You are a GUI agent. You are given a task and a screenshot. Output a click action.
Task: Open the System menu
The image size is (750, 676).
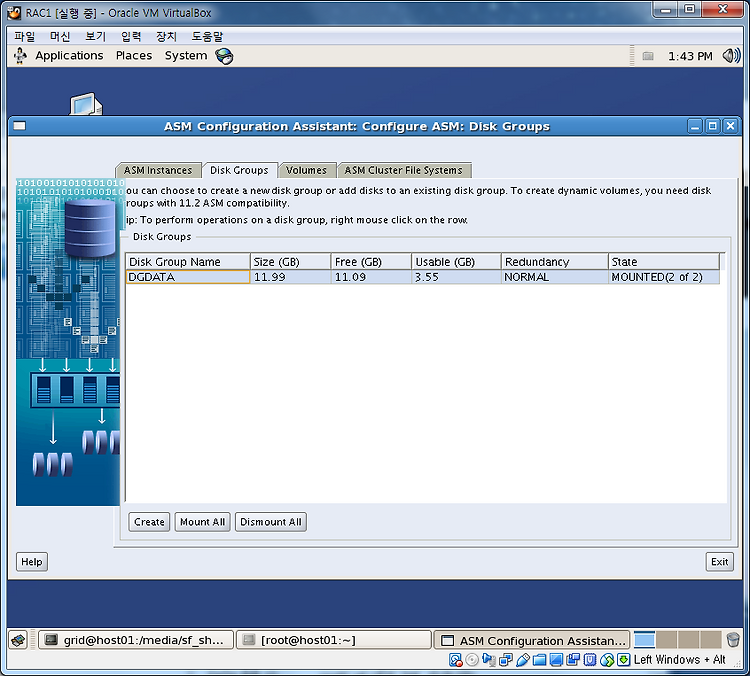(x=186, y=56)
